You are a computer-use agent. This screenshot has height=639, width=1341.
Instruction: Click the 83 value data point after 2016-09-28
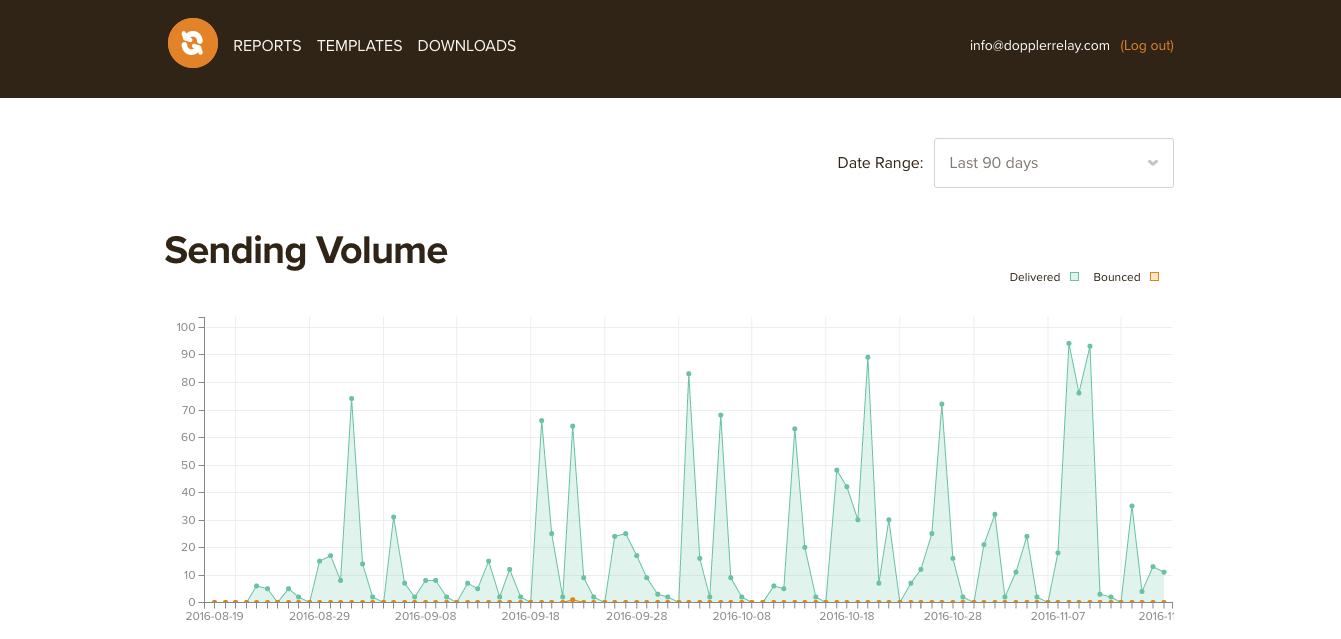689,373
